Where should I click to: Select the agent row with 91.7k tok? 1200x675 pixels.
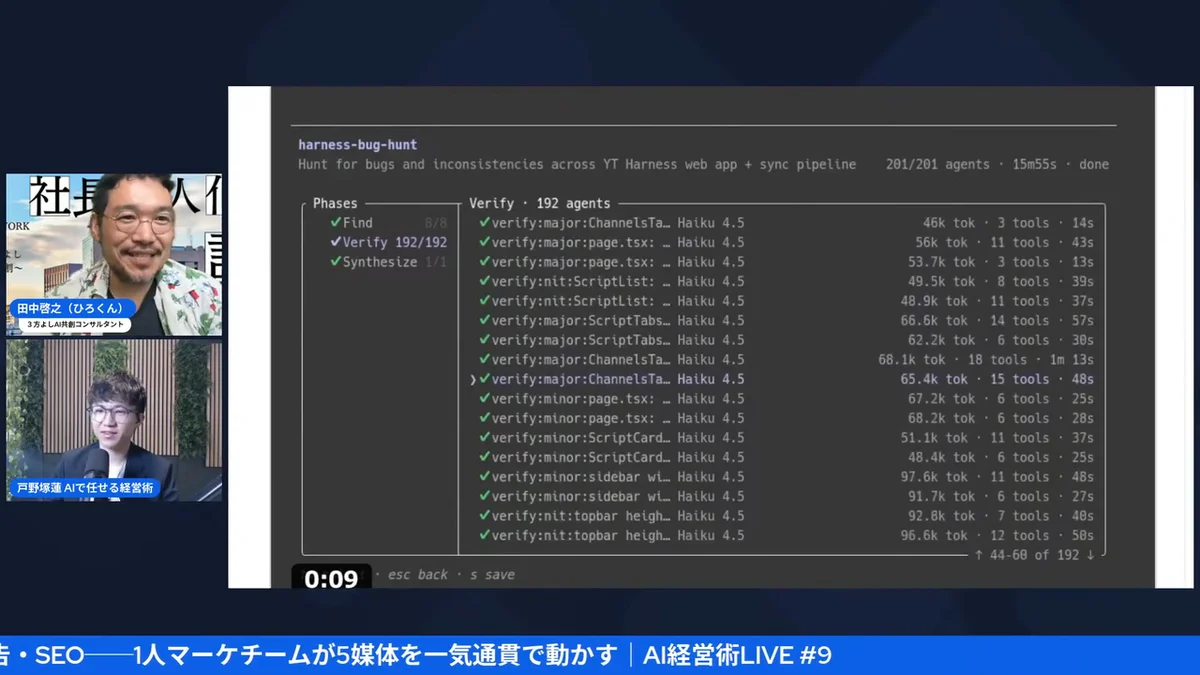pos(786,497)
